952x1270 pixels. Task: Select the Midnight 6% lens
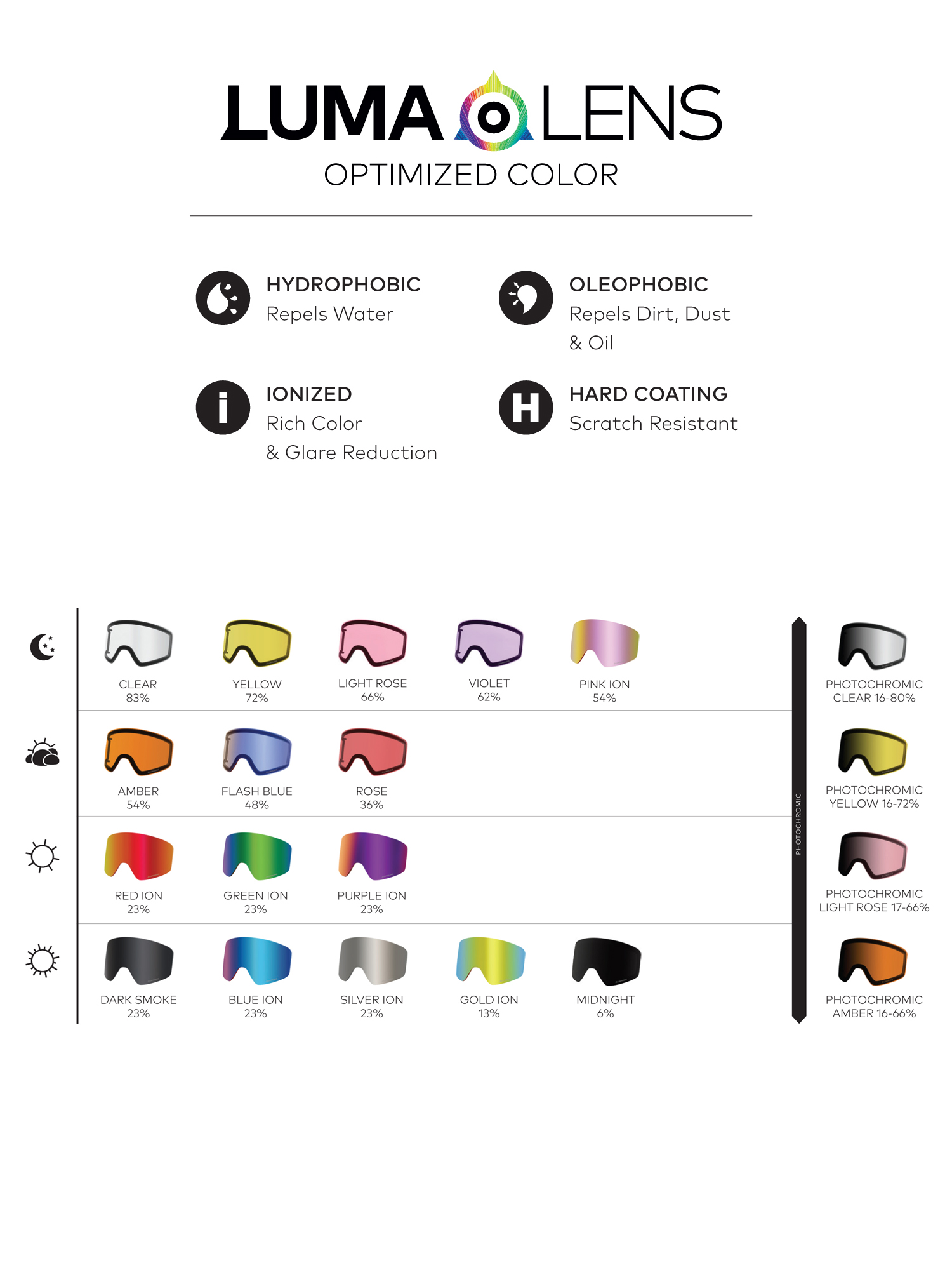point(606,959)
